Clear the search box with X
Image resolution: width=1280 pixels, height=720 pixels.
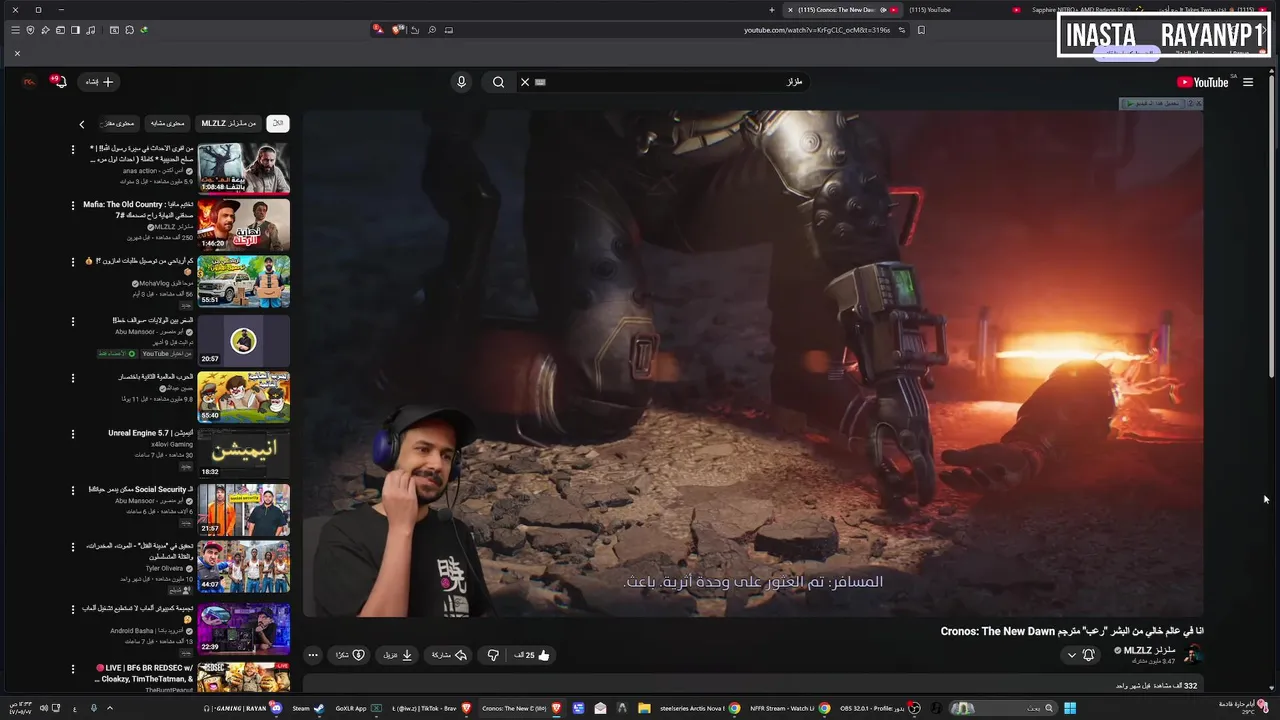(x=524, y=82)
